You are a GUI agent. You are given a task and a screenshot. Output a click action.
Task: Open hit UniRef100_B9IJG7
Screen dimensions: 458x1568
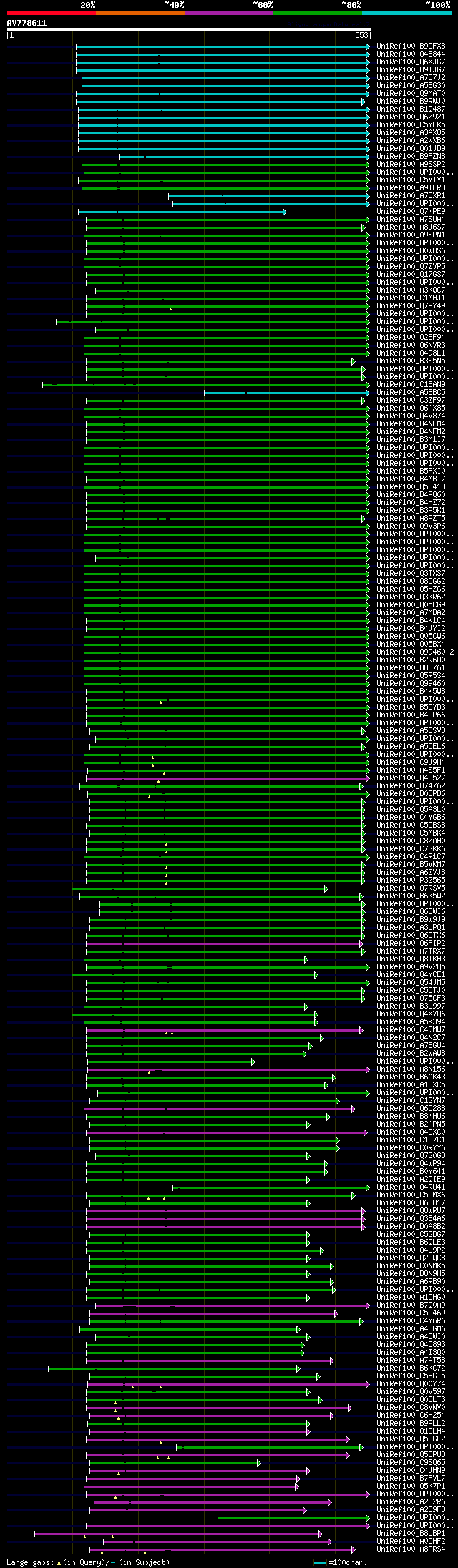tap(411, 69)
